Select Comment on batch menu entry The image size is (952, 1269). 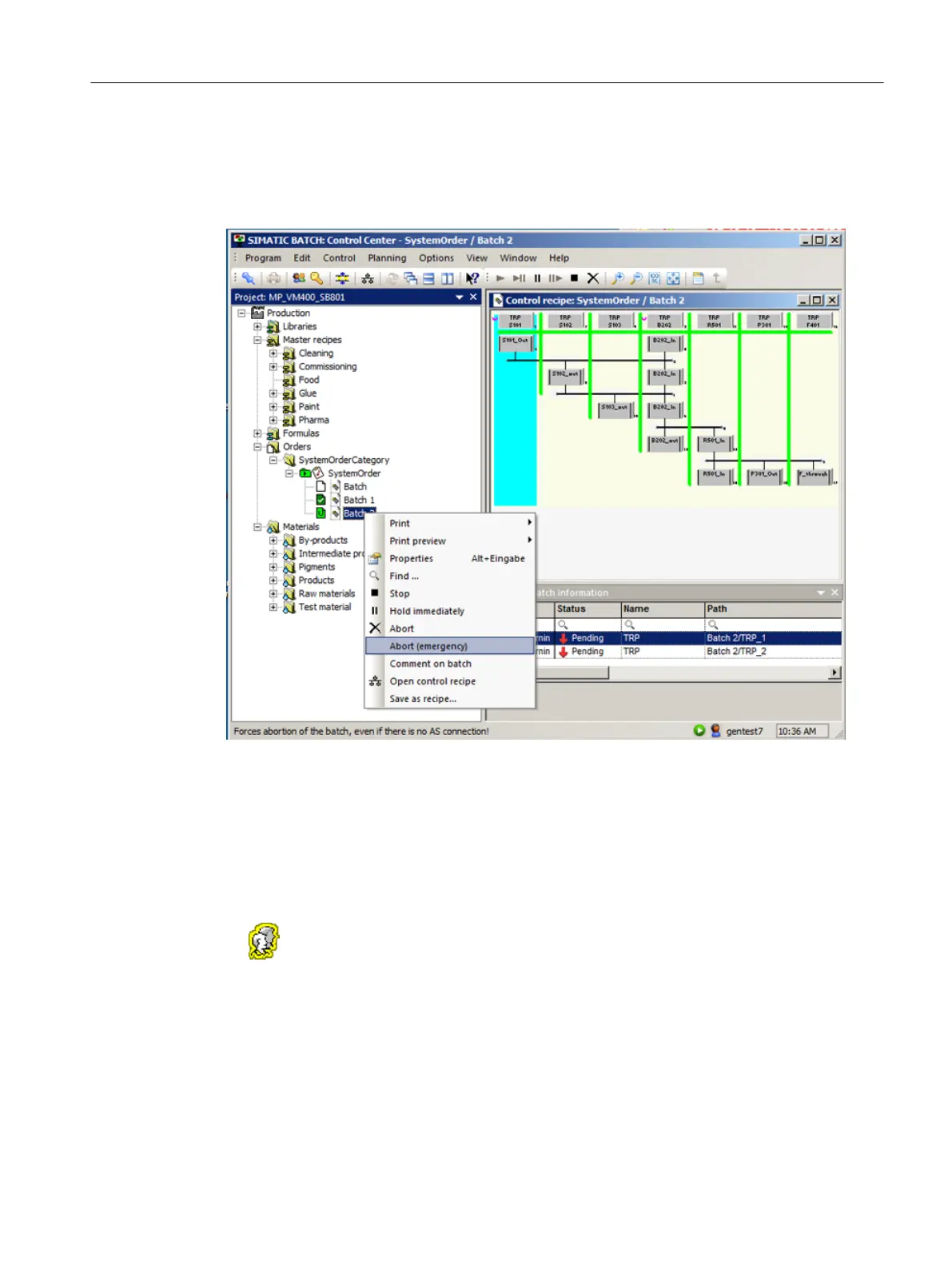pyautogui.click(x=450, y=664)
